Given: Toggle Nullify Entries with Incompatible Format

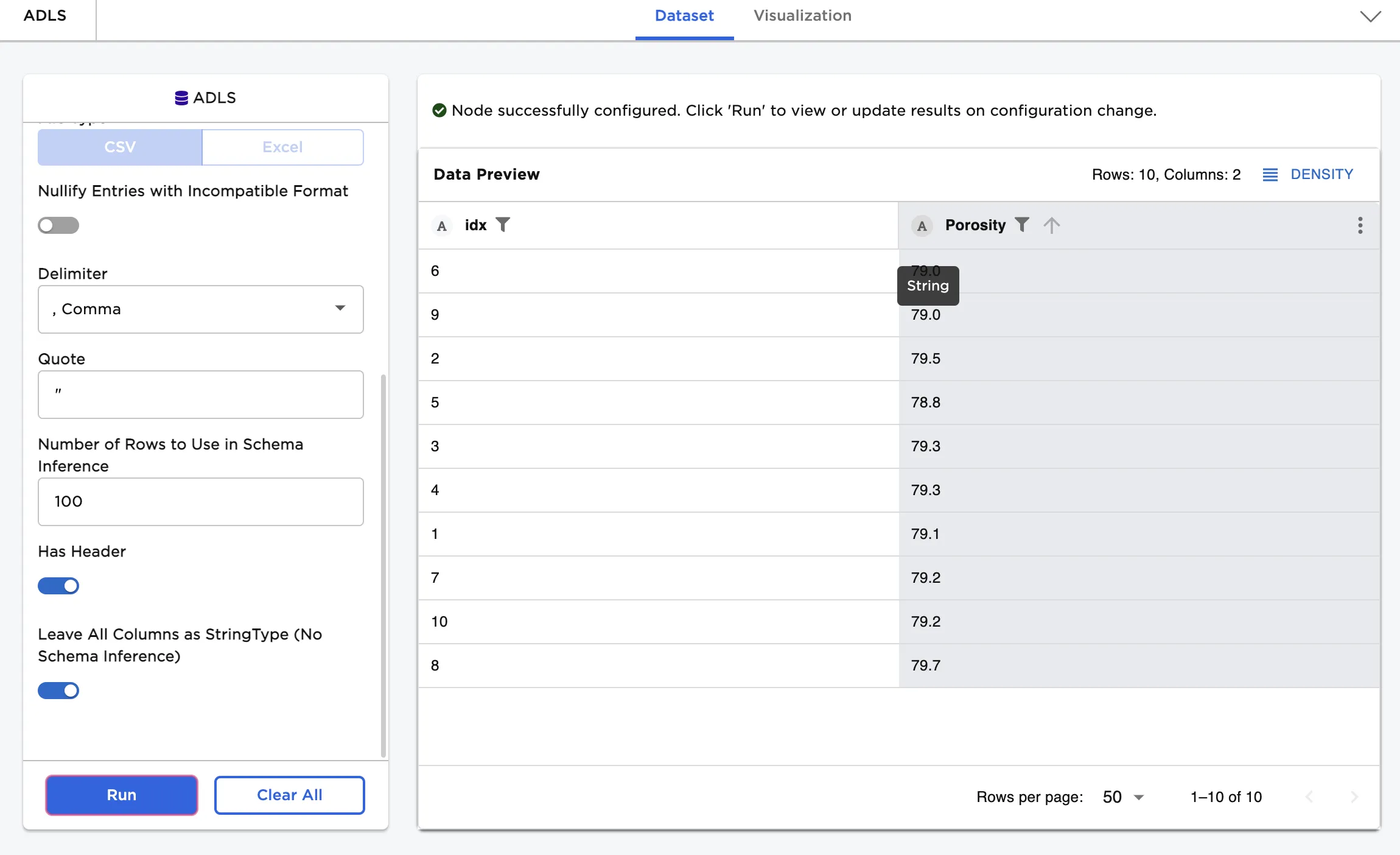Looking at the screenshot, I should 58,225.
